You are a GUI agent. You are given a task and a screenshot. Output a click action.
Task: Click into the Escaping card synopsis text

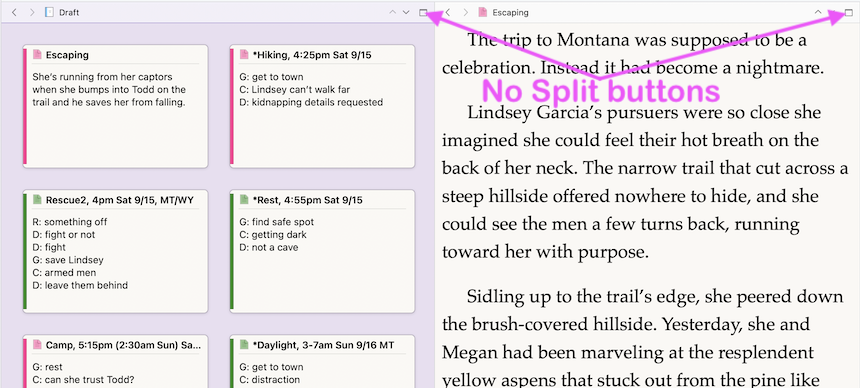coord(109,89)
